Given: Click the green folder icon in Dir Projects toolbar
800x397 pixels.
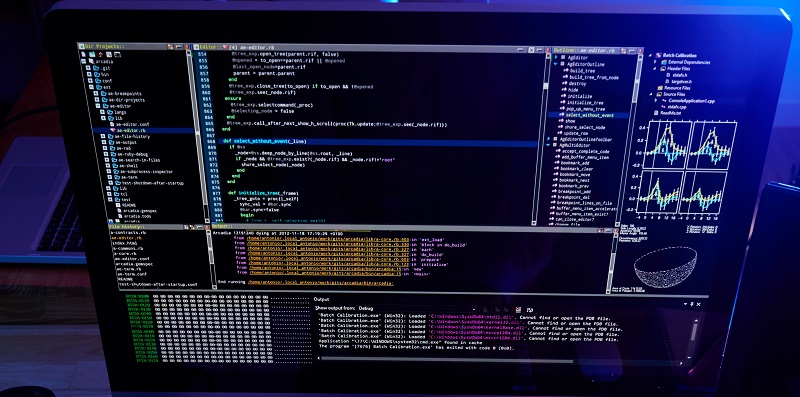Looking at the screenshot, I should tap(92, 55).
